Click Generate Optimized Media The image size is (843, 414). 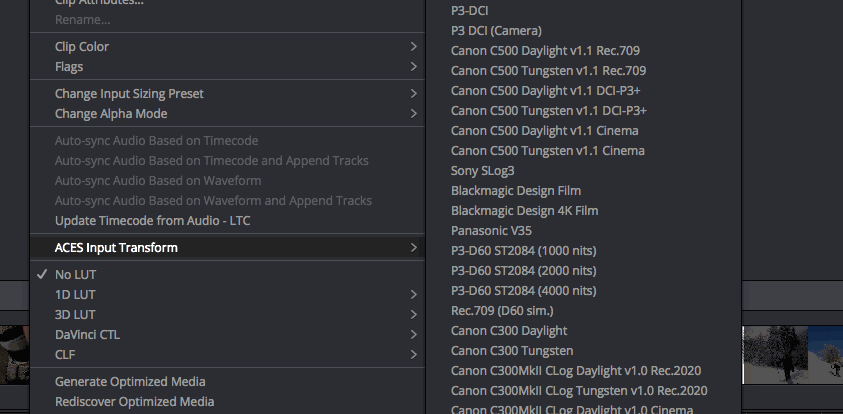click(130, 381)
